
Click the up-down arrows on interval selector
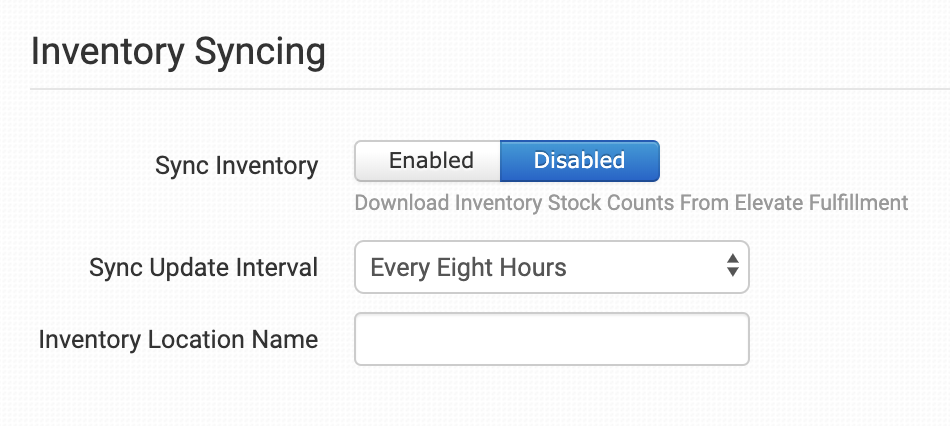[x=733, y=267]
